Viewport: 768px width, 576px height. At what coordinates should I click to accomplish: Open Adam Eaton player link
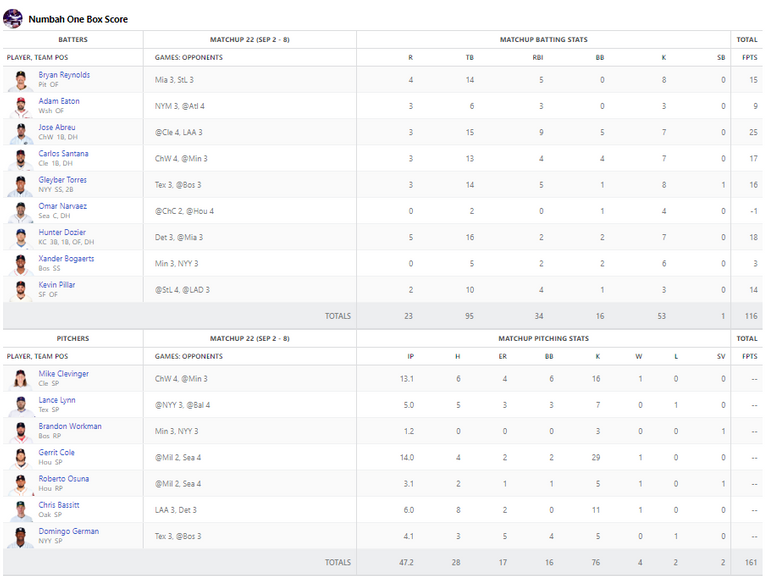(59, 101)
